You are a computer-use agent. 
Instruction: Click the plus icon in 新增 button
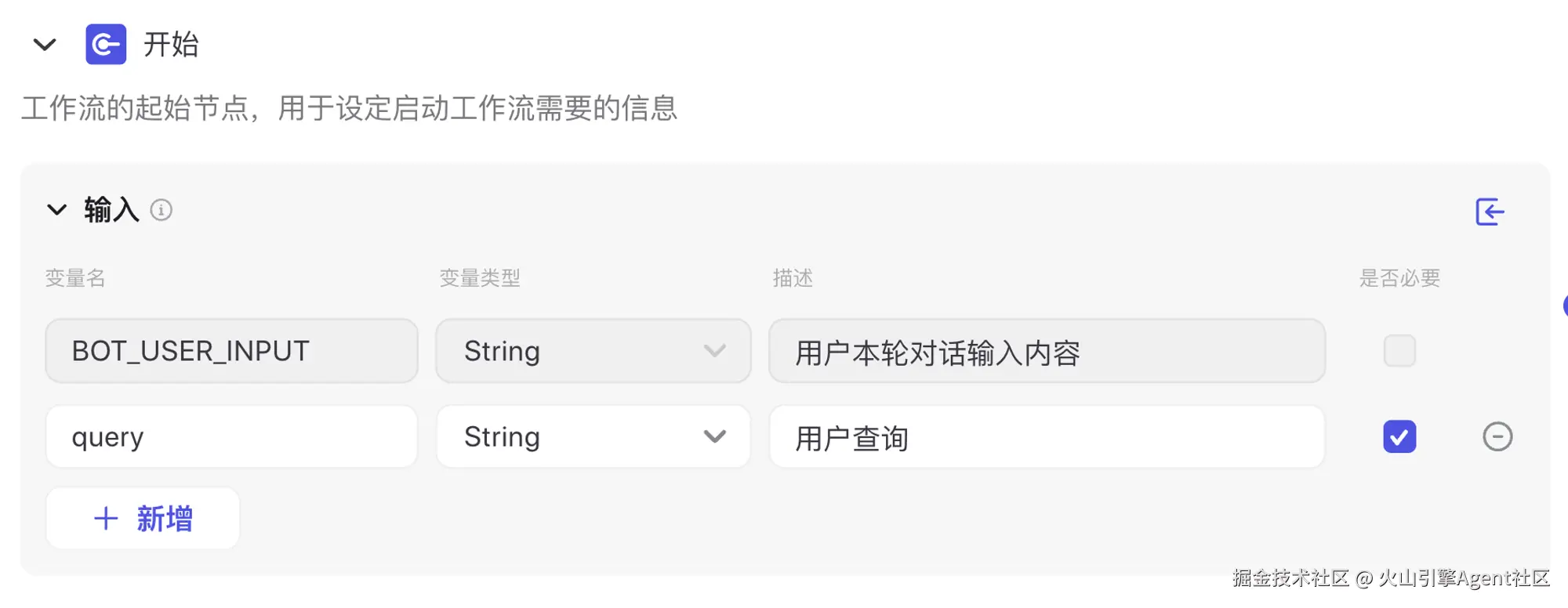(106, 519)
